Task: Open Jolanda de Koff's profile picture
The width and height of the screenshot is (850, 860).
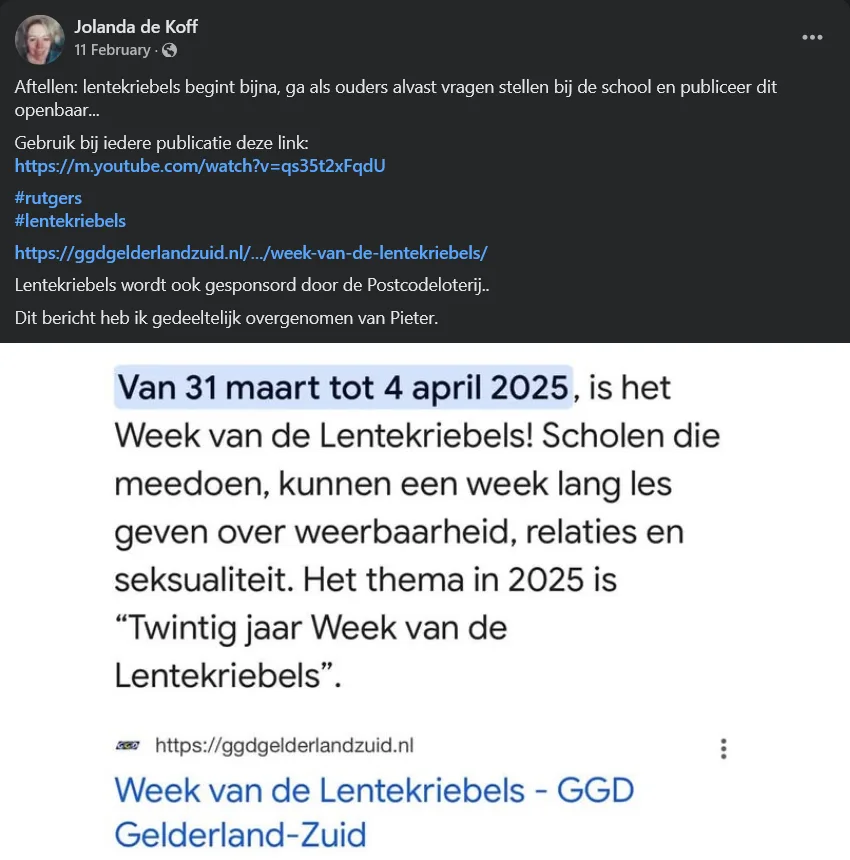Action: [x=39, y=39]
